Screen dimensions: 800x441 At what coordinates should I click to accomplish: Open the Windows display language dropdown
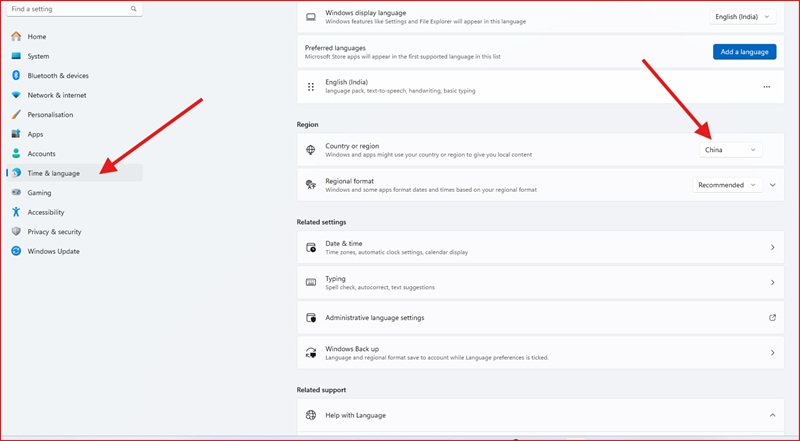tap(743, 17)
